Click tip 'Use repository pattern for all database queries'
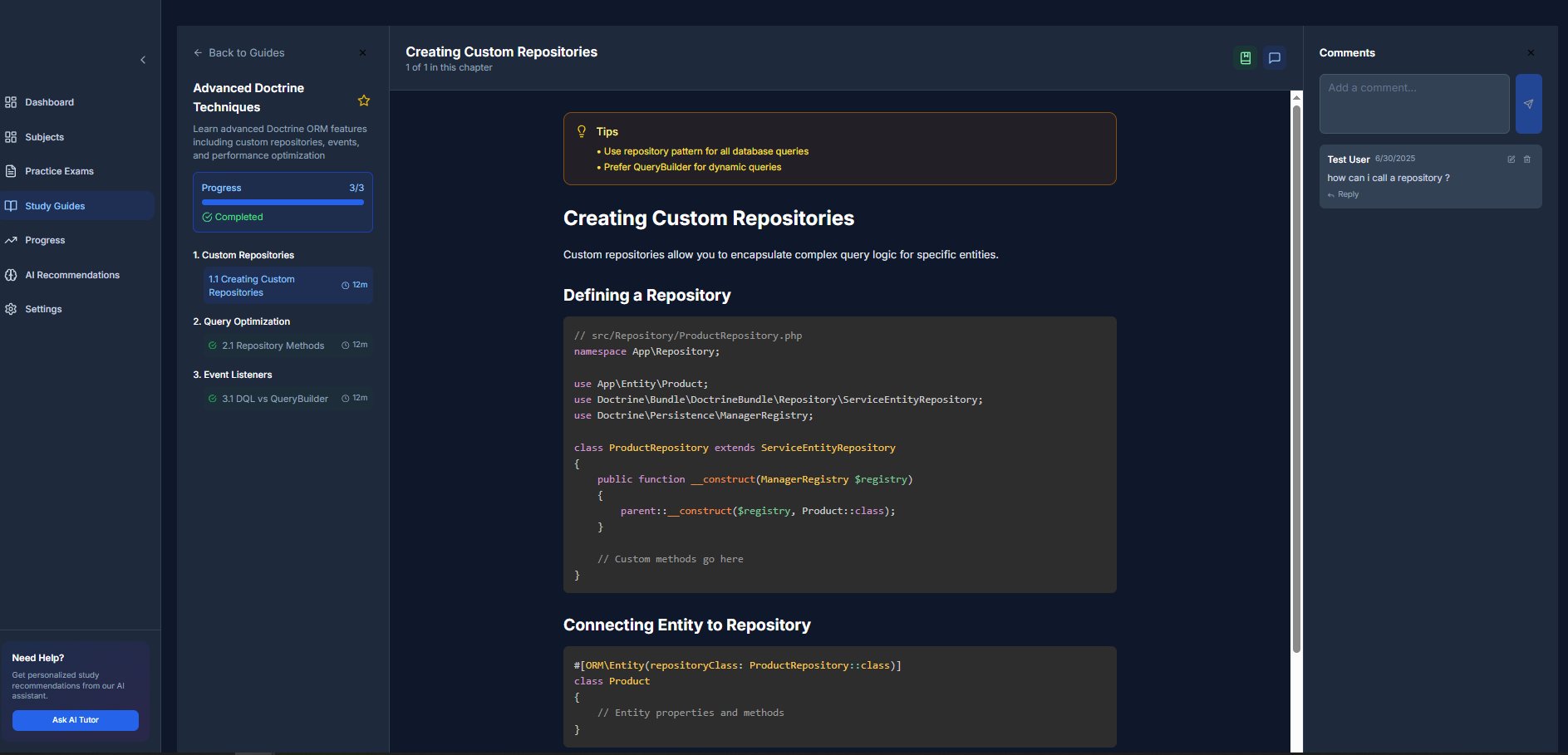 point(706,151)
